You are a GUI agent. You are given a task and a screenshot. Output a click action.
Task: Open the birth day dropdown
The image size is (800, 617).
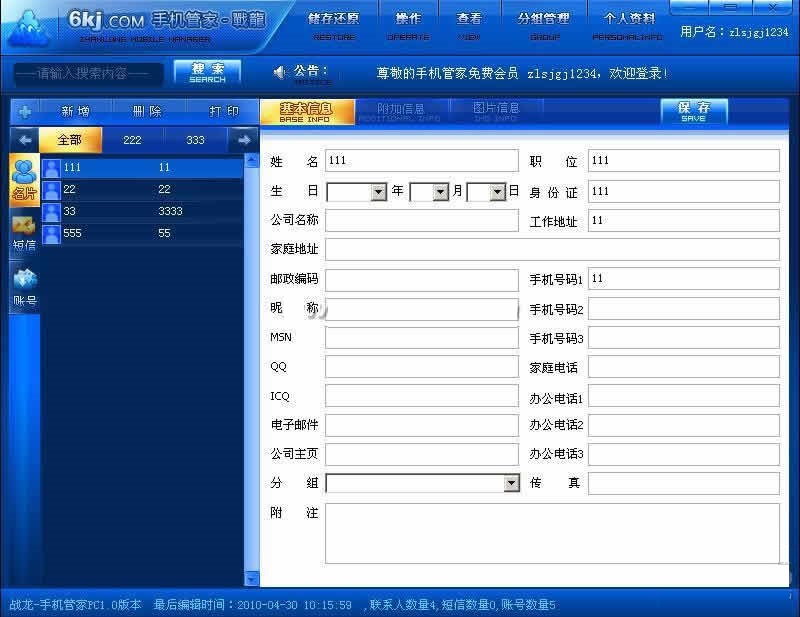pyautogui.click(x=497, y=192)
